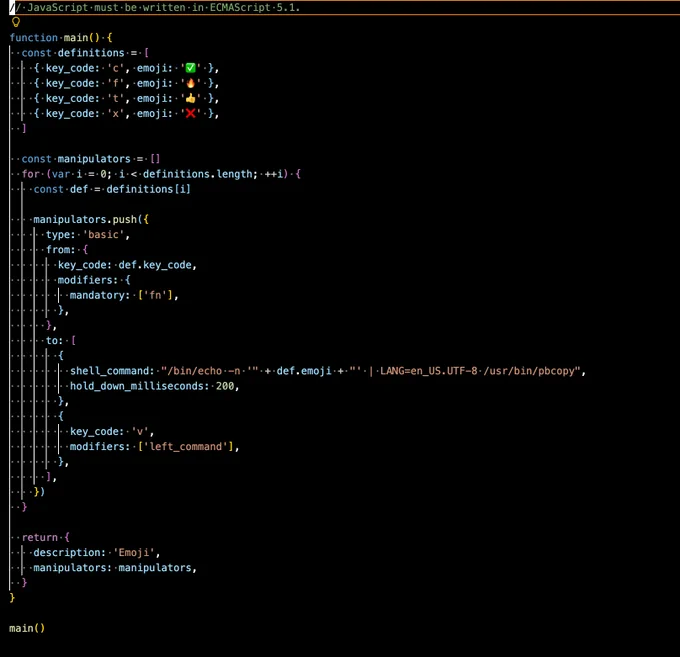
Task: Click the key_code 'c' string
Action: pyautogui.click(x=115, y=68)
